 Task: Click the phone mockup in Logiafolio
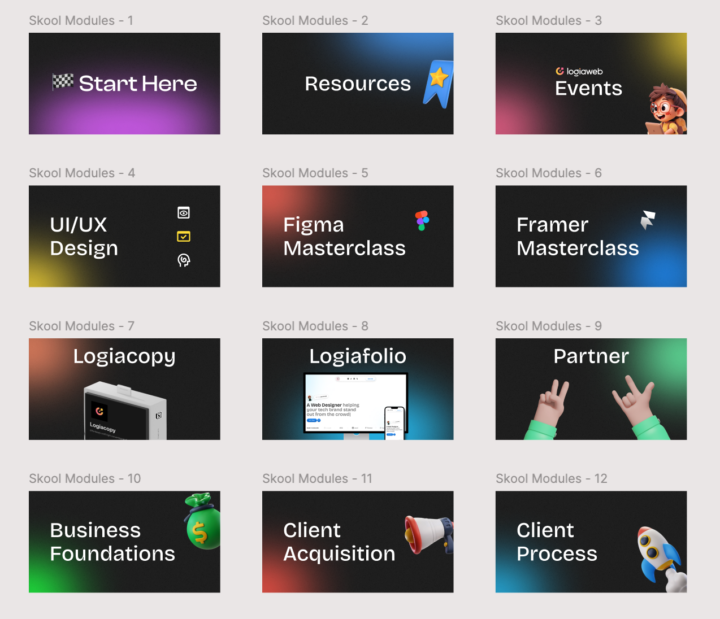point(395,423)
